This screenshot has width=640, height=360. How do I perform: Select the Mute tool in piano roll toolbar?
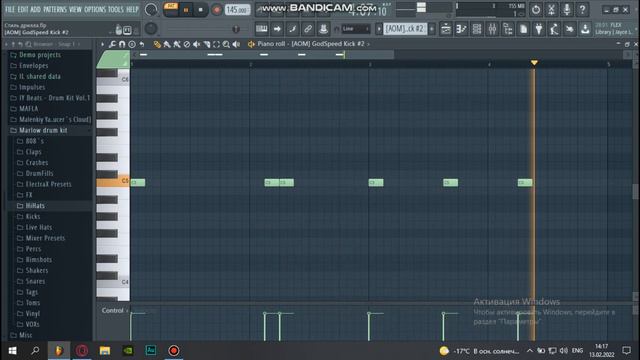pyautogui.click(x=196, y=44)
